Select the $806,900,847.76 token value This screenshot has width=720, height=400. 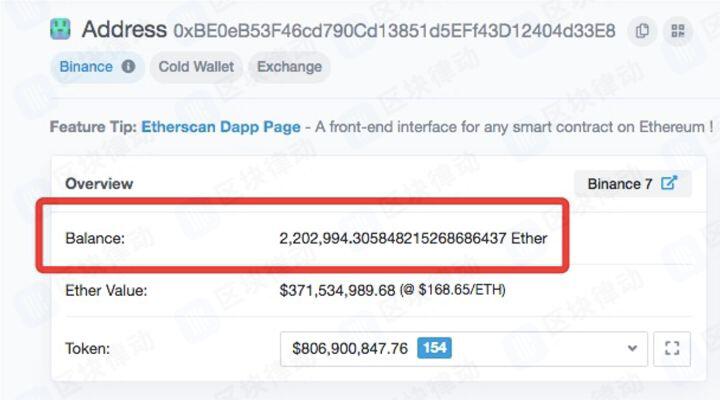coord(350,349)
